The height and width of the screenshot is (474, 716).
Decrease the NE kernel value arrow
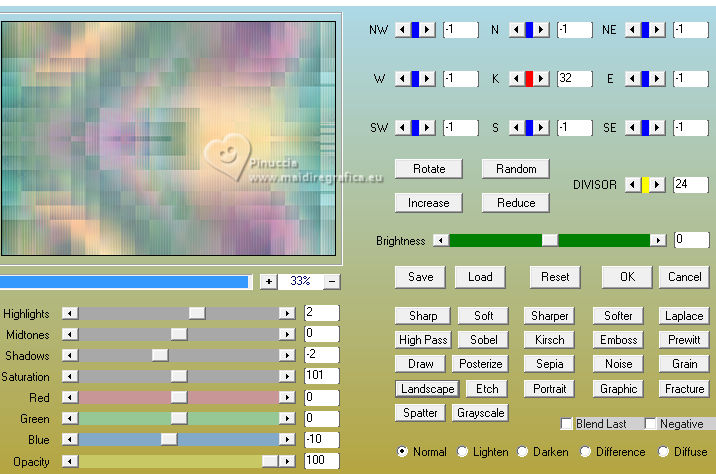pyautogui.click(x=632, y=30)
